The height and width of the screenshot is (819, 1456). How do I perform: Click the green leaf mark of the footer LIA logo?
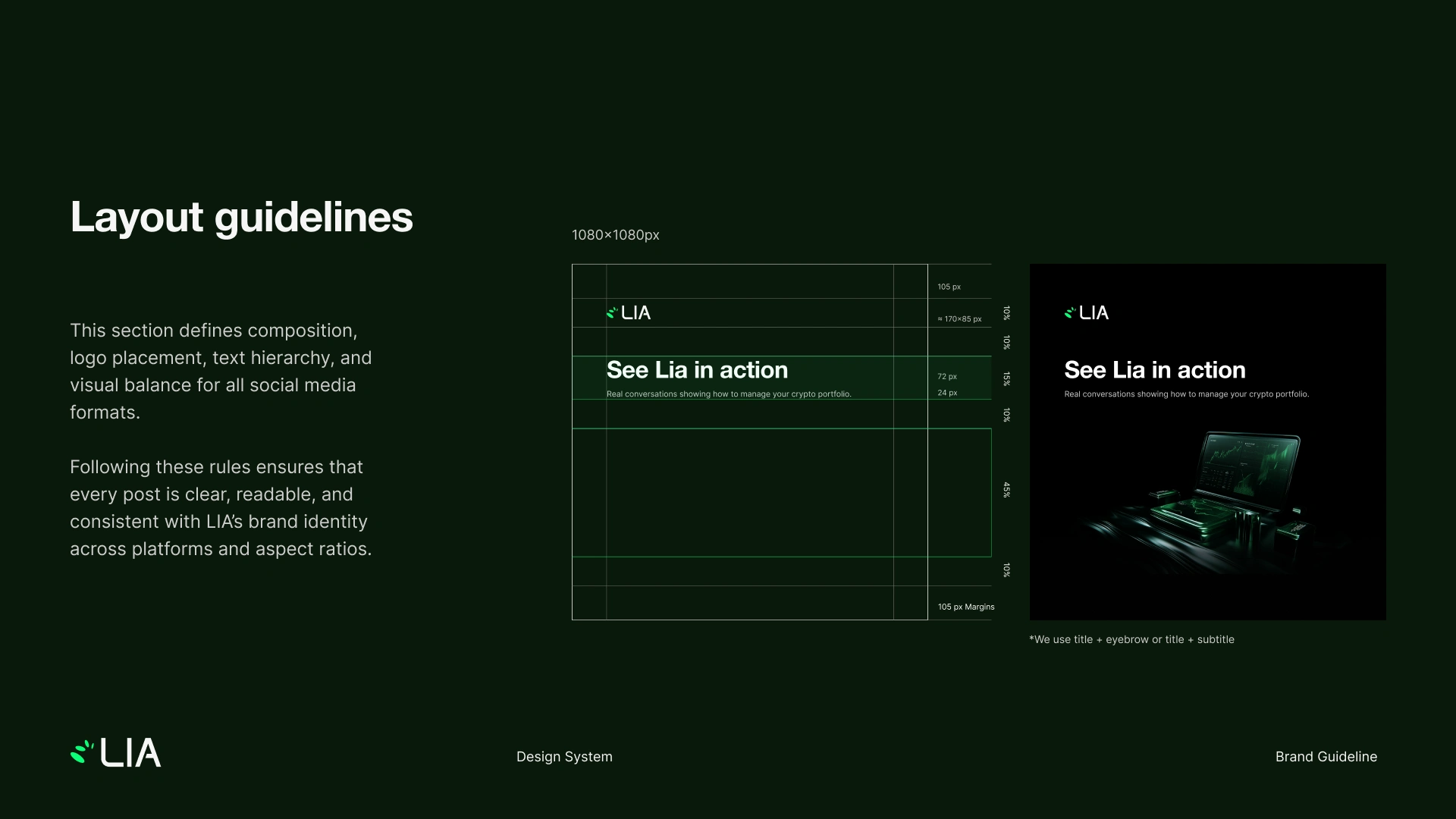[x=81, y=752]
